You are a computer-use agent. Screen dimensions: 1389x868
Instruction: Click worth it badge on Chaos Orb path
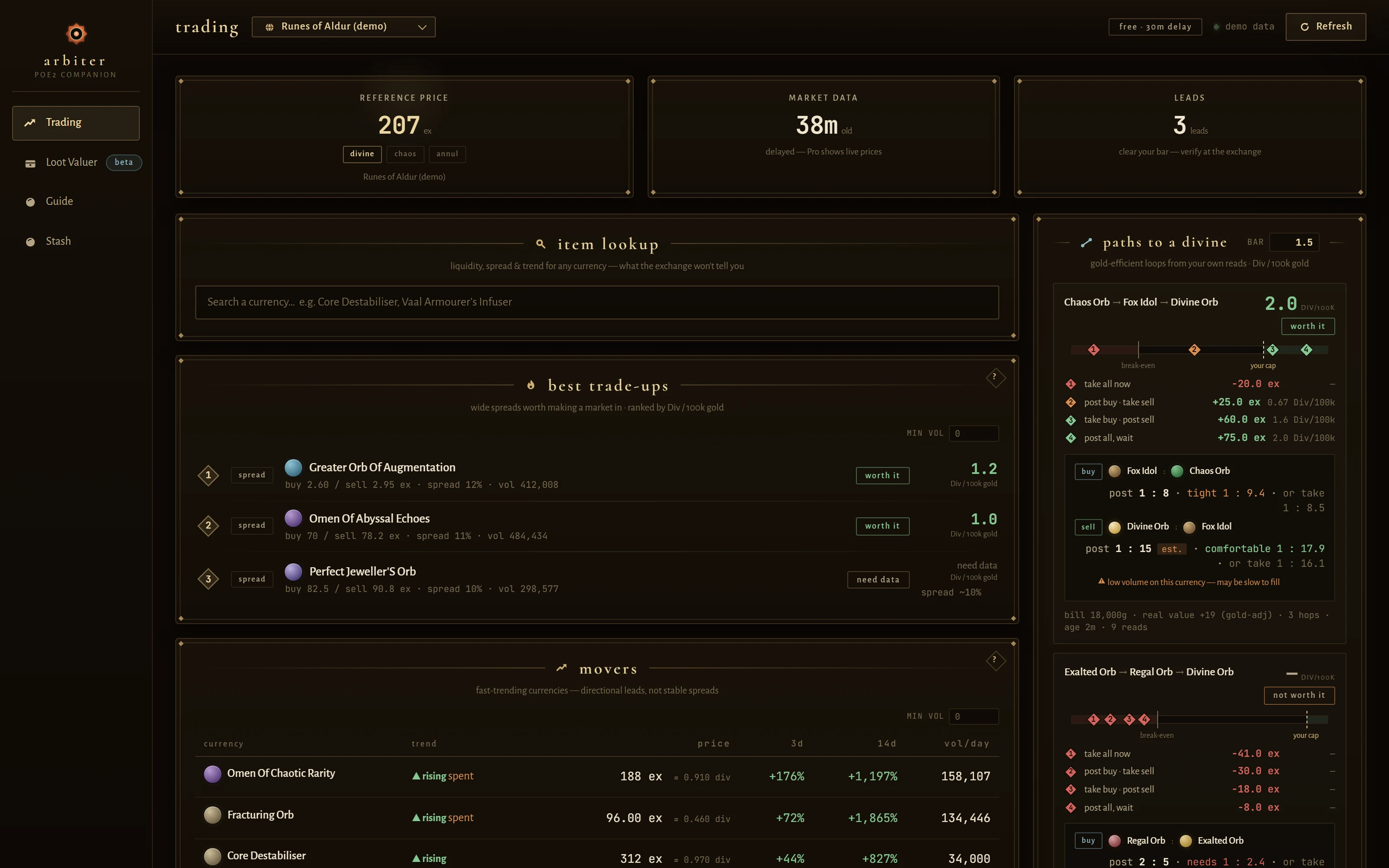pos(1307,326)
